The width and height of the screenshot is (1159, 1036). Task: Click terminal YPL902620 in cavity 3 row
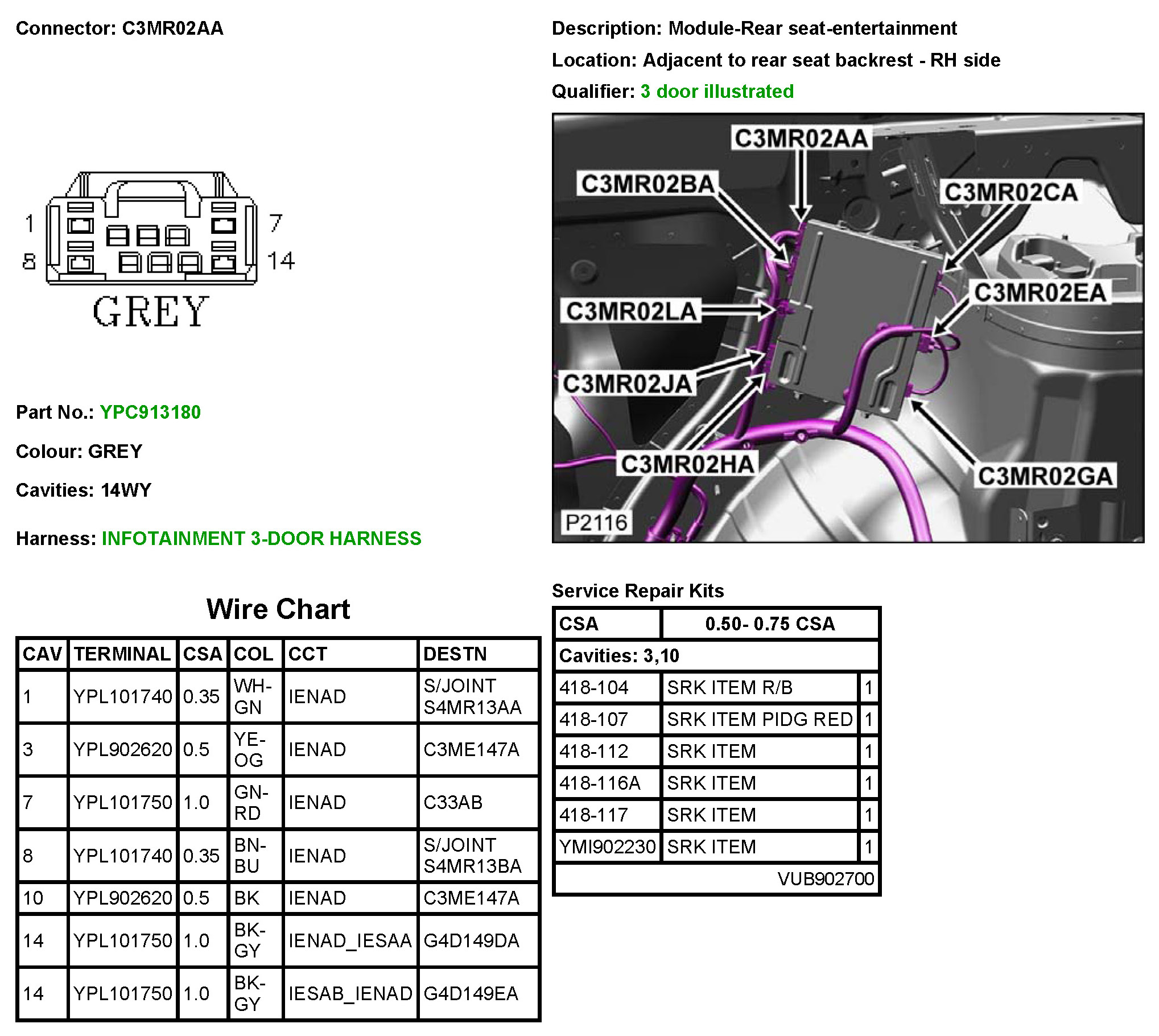[x=122, y=750]
